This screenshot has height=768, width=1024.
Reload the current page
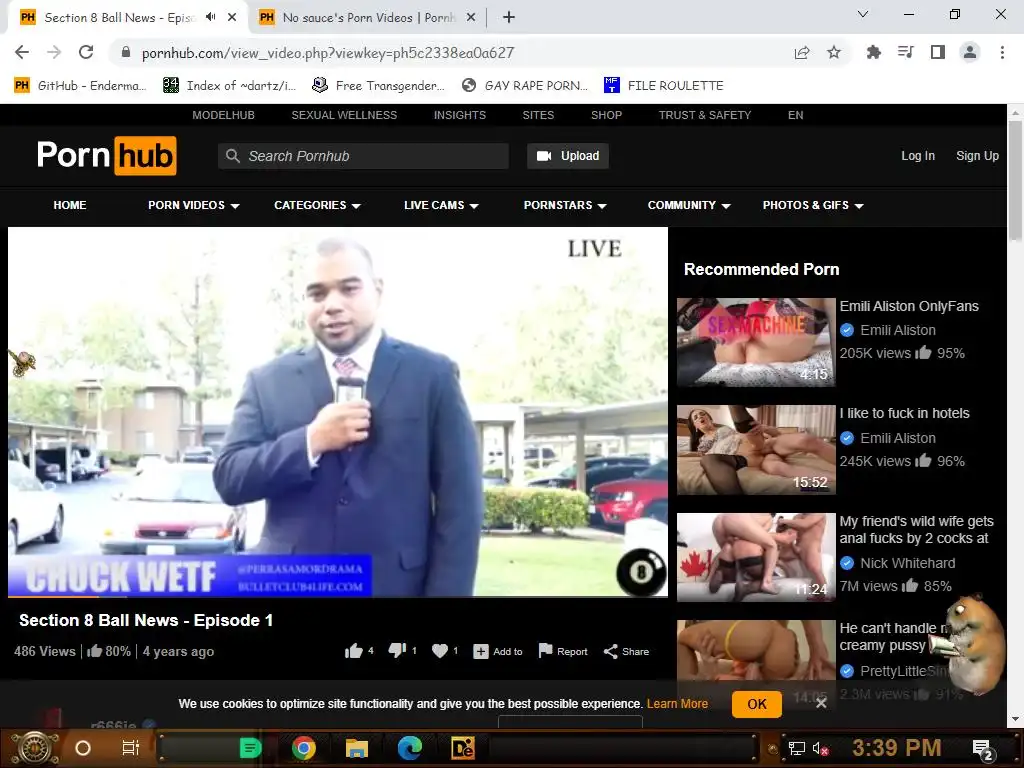[x=86, y=52]
